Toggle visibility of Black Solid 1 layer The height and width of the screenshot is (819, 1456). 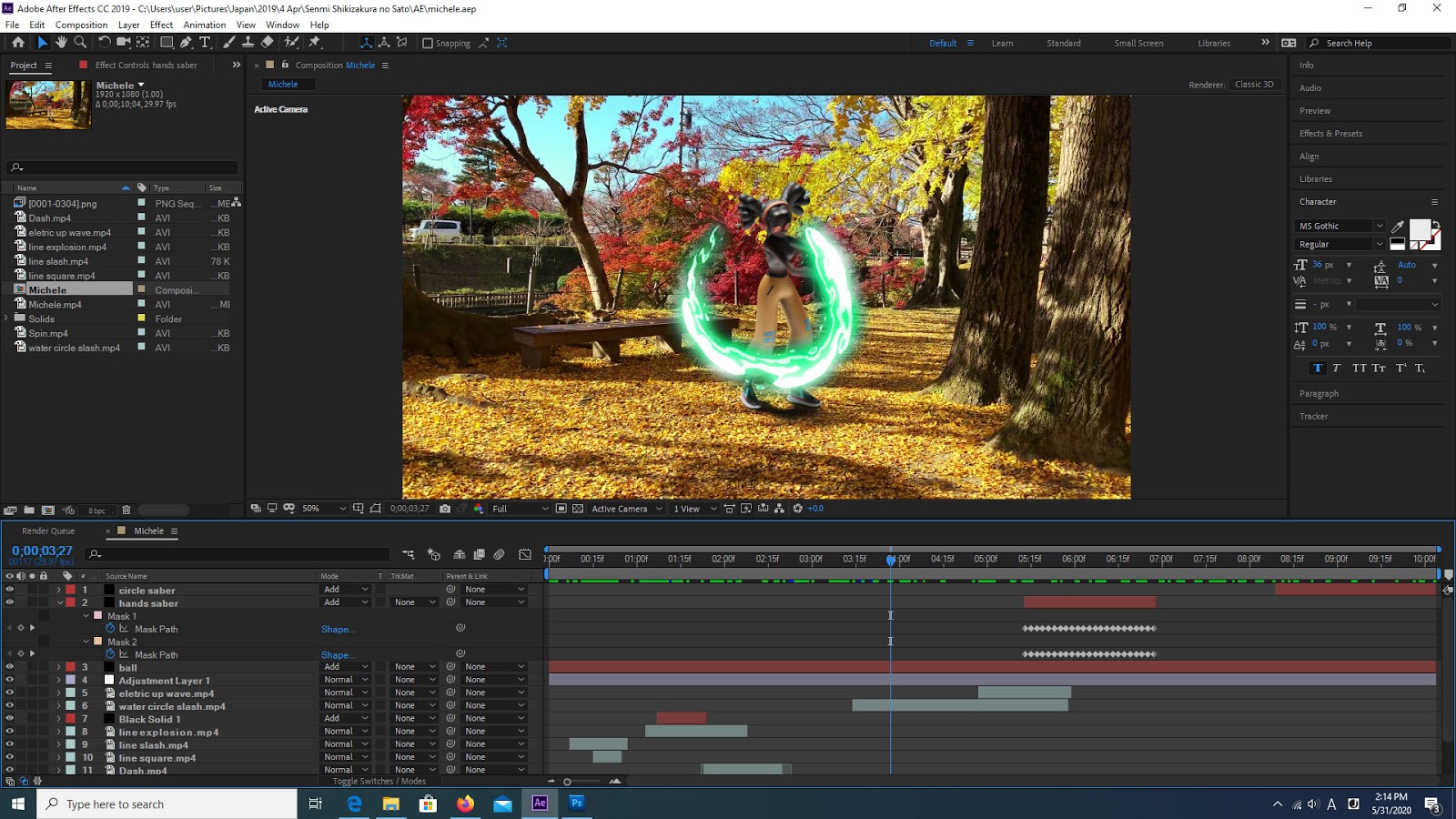(x=10, y=718)
